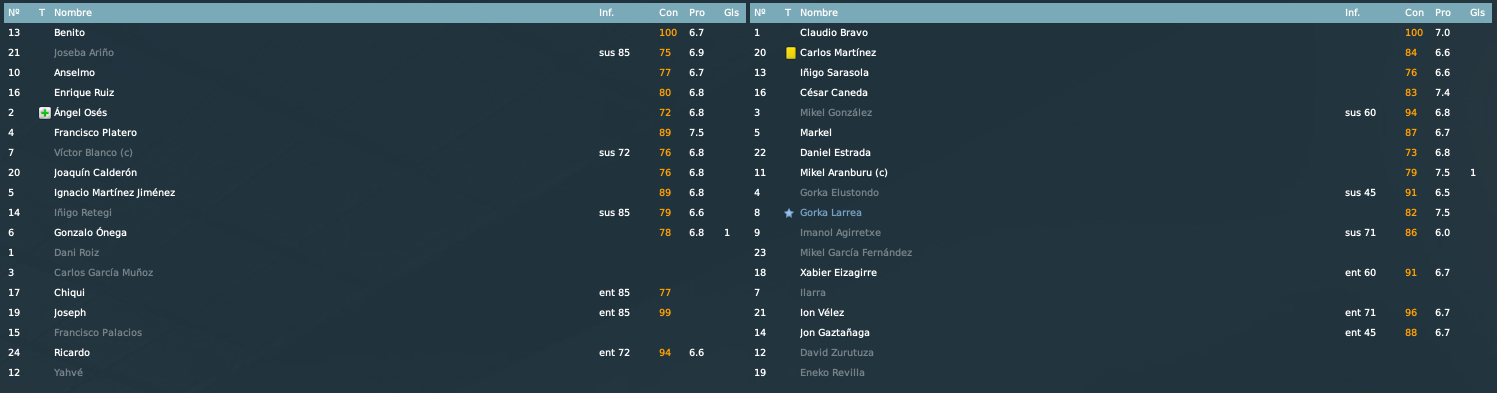Open Jon Gaztañaga player entry
Screen dimensions: 1497x393
click(x=837, y=333)
